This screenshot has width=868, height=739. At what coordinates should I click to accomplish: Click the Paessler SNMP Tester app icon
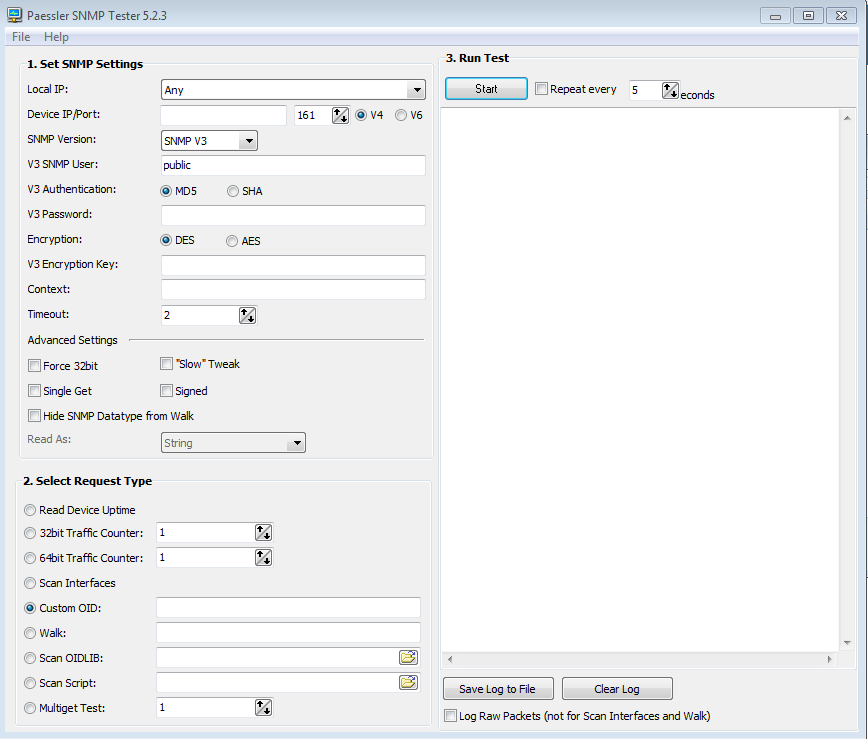14,15
